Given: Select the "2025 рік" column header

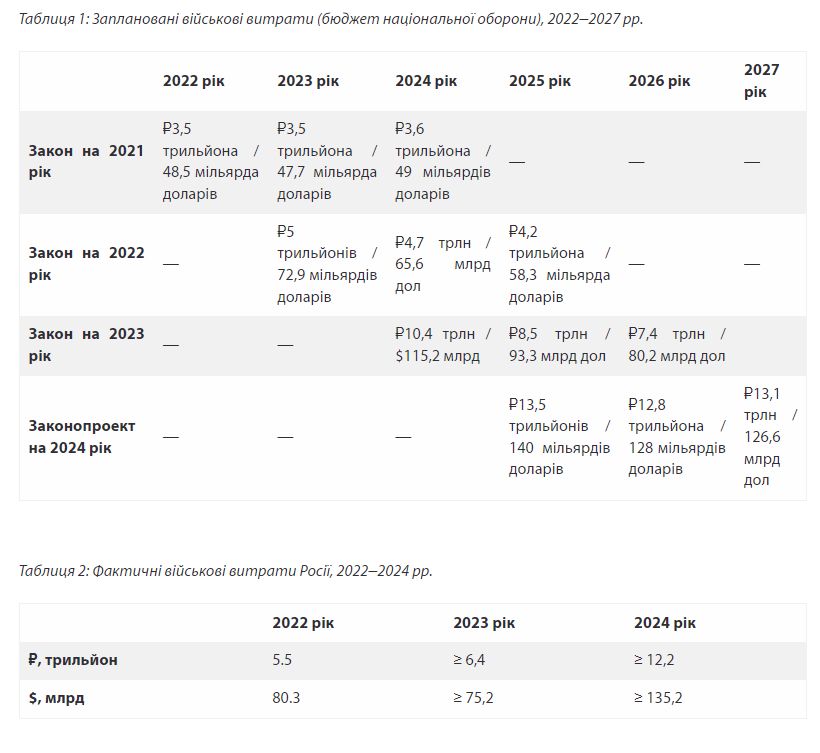Looking at the screenshot, I should coord(539,81).
